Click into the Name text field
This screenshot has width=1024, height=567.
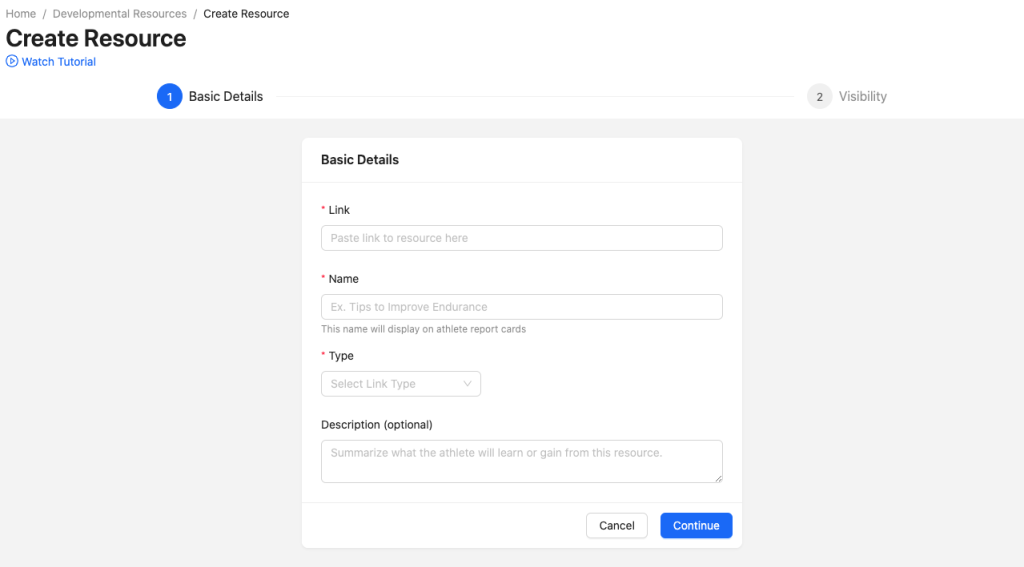click(521, 307)
